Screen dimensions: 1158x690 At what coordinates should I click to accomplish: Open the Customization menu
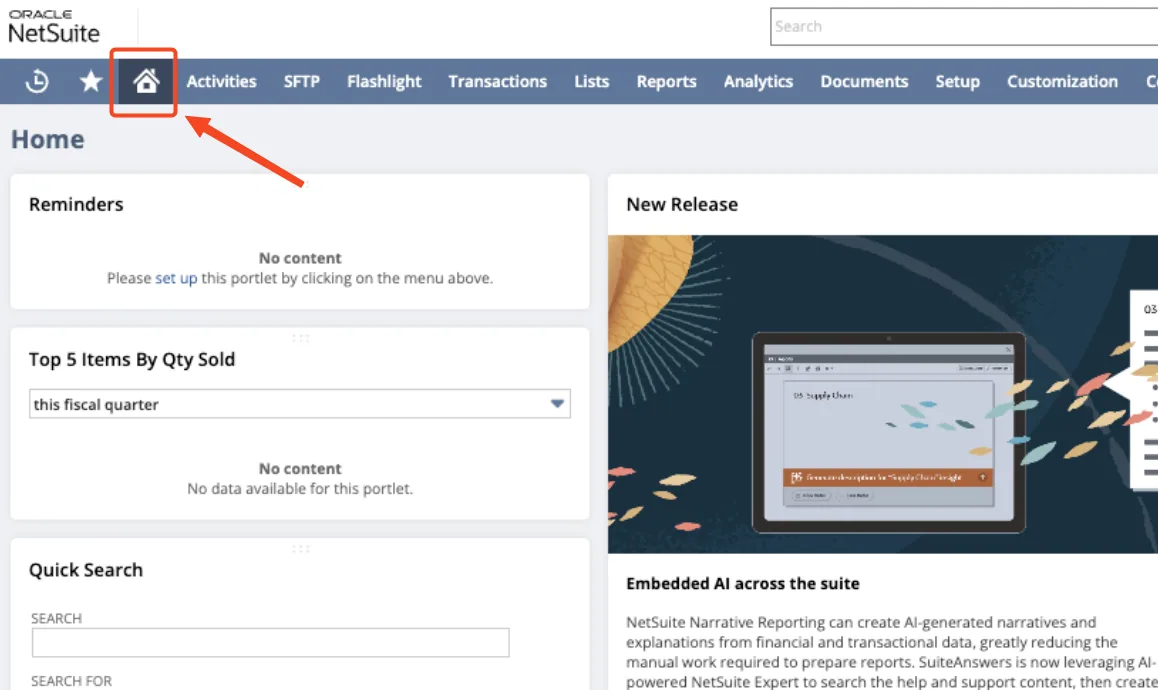(1062, 81)
